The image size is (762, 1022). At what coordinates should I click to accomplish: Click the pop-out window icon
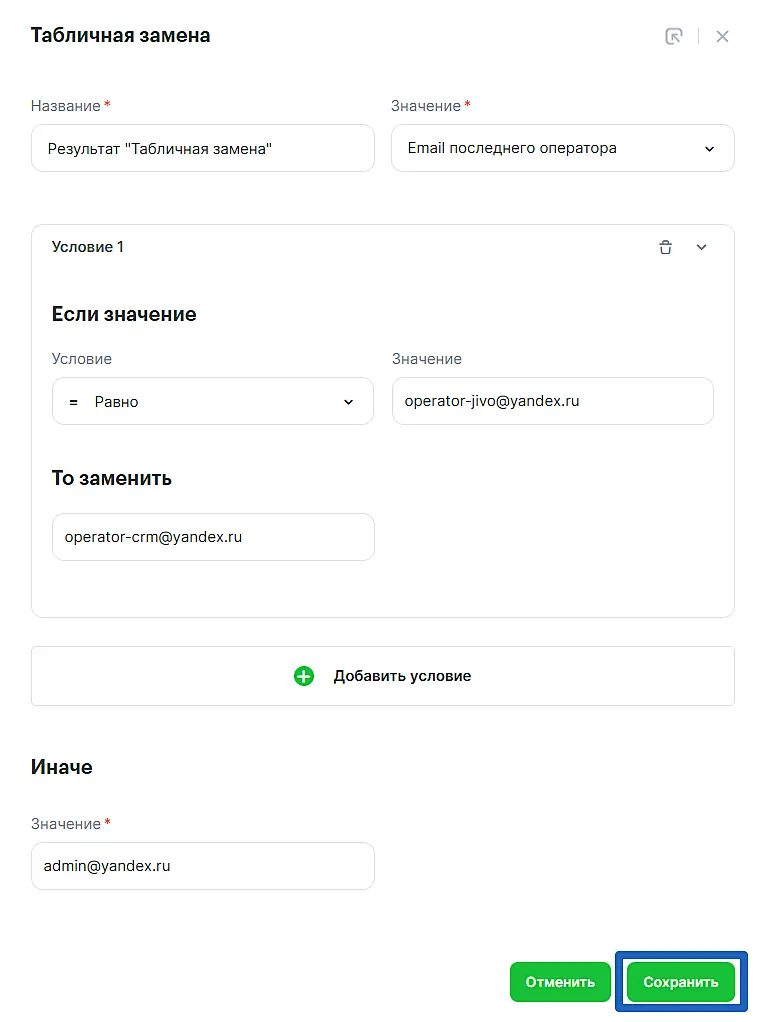[x=674, y=36]
